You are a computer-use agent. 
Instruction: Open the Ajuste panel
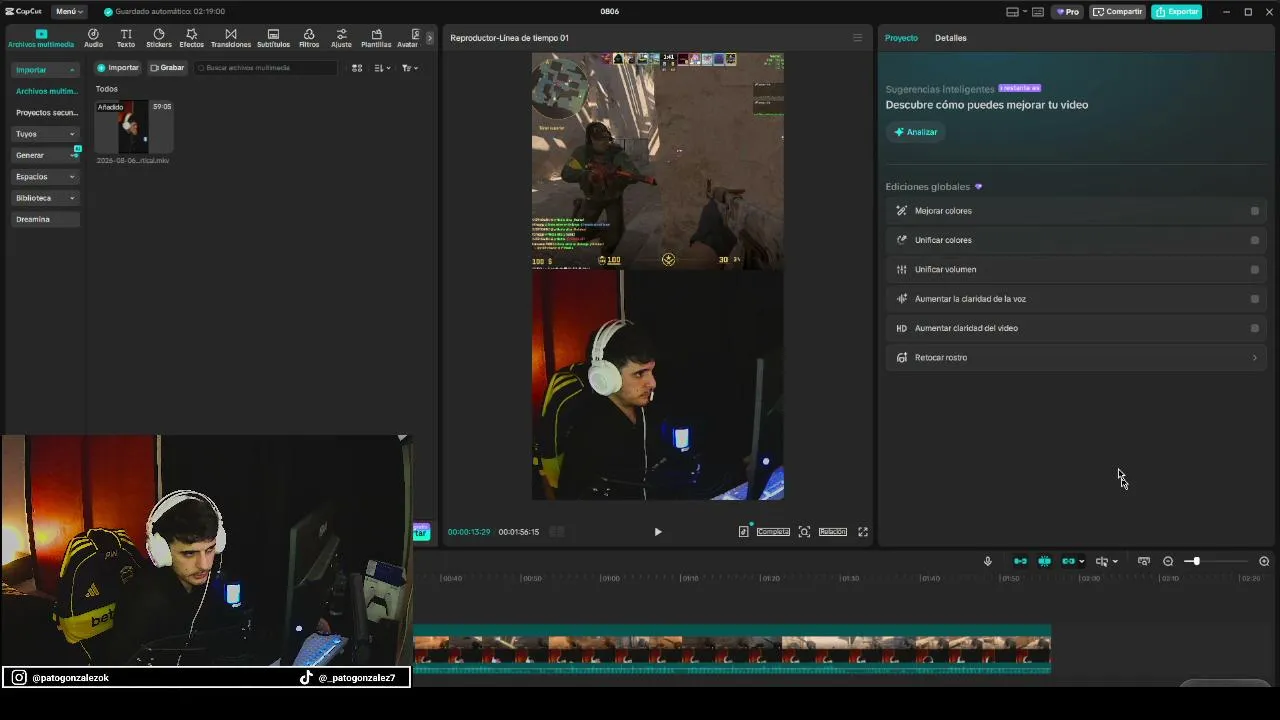(341, 38)
